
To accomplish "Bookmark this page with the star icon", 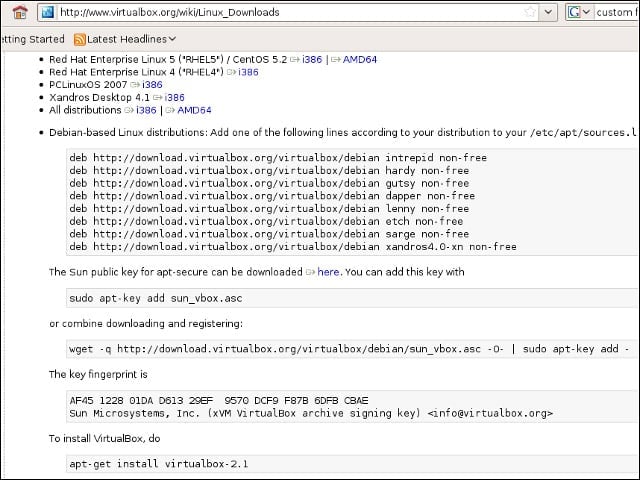I will pyautogui.click(x=530, y=12).
